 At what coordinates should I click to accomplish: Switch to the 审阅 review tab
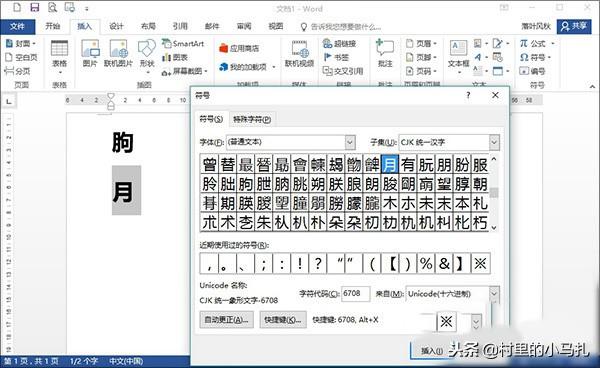coord(244,26)
